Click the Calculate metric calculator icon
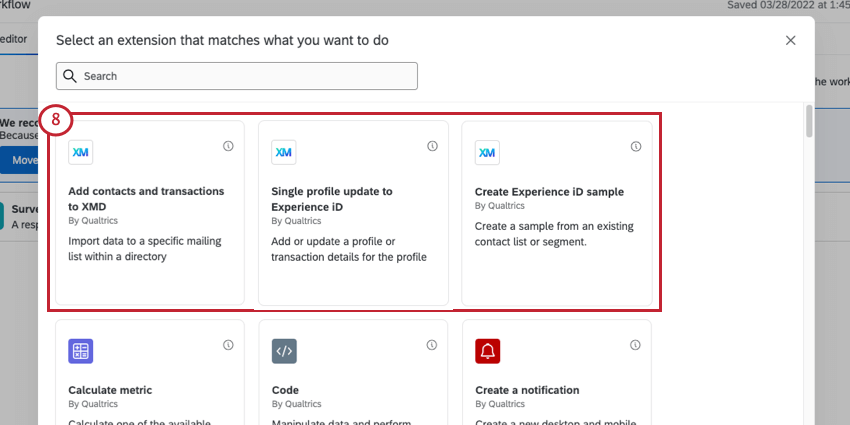Screen dimensions: 850x425 point(81,351)
